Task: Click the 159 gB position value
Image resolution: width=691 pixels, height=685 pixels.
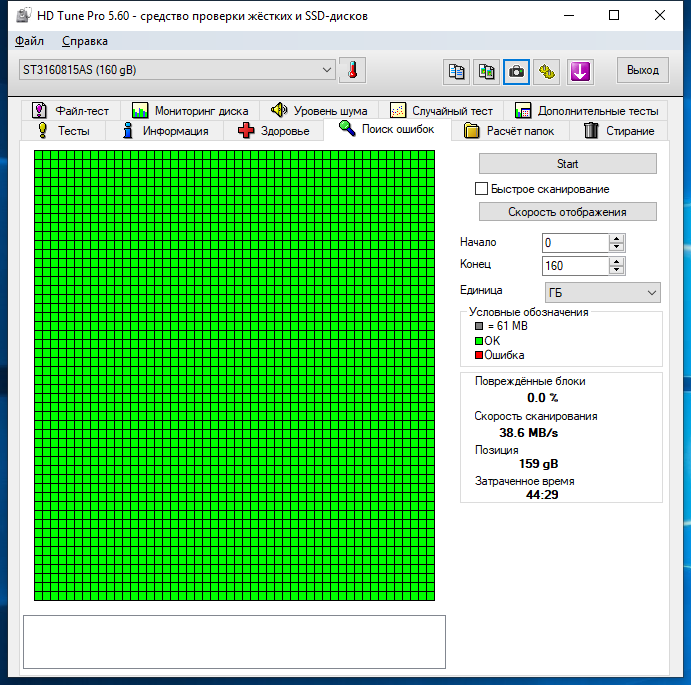Action: pos(539,464)
